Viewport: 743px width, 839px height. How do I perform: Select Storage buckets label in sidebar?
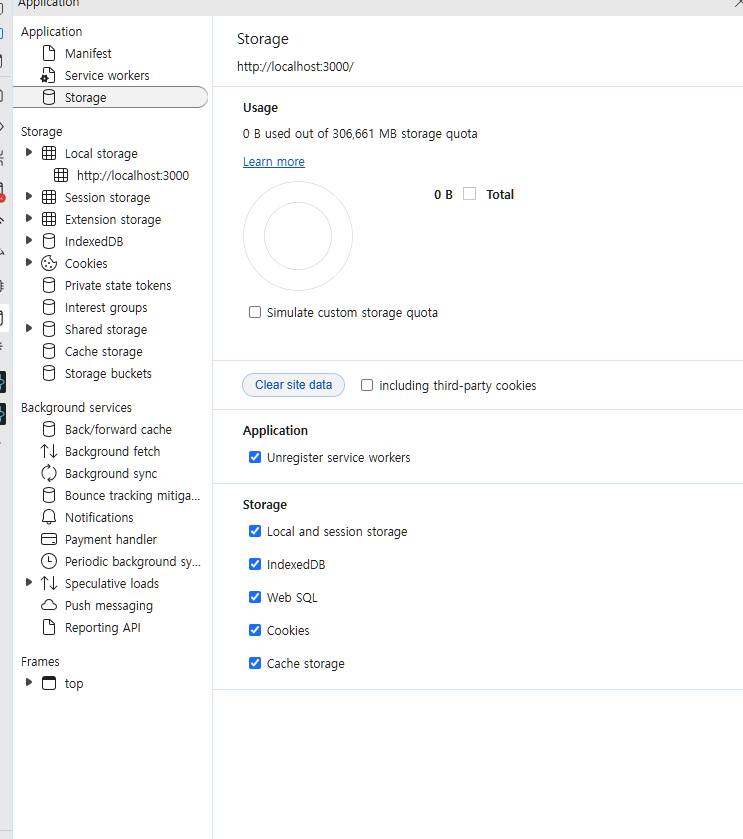point(108,373)
